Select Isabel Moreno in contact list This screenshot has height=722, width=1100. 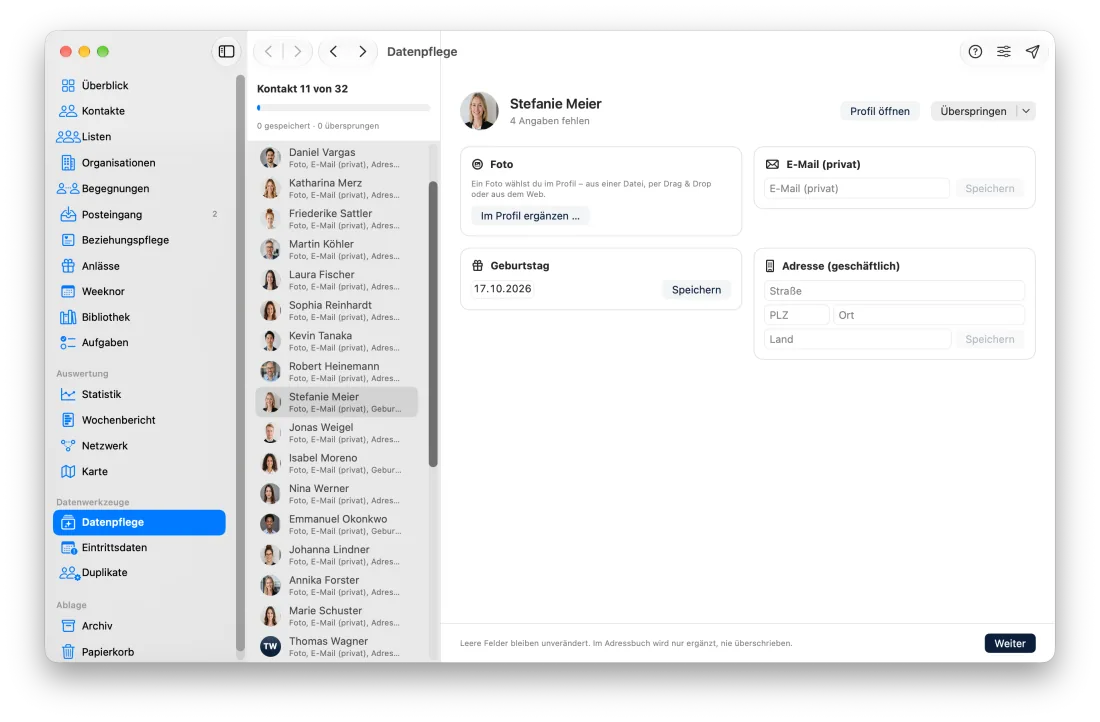point(337,463)
